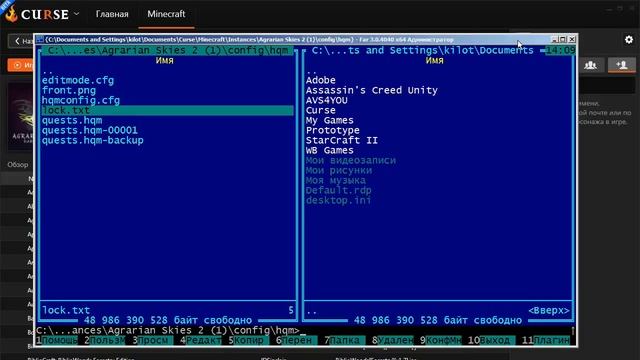Select Default.rdp file
The width and height of the screenshot is (640, 360).
click(338, 190)
